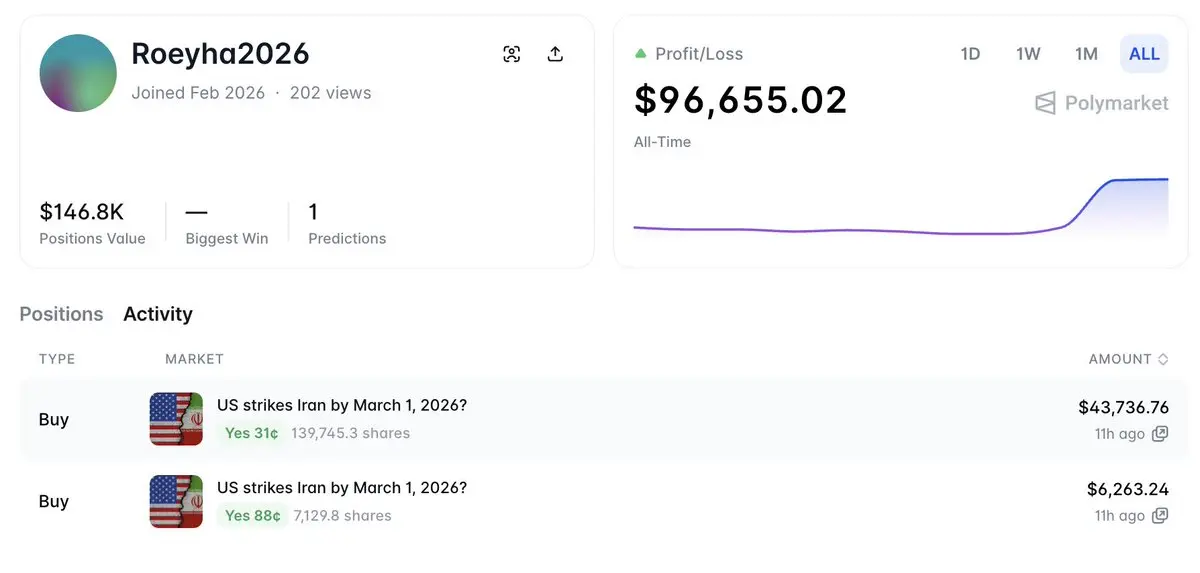Open transaction link icon for $6,263.24 buy
Screen dimensions: 1200x573
(x=1160, y=516)
